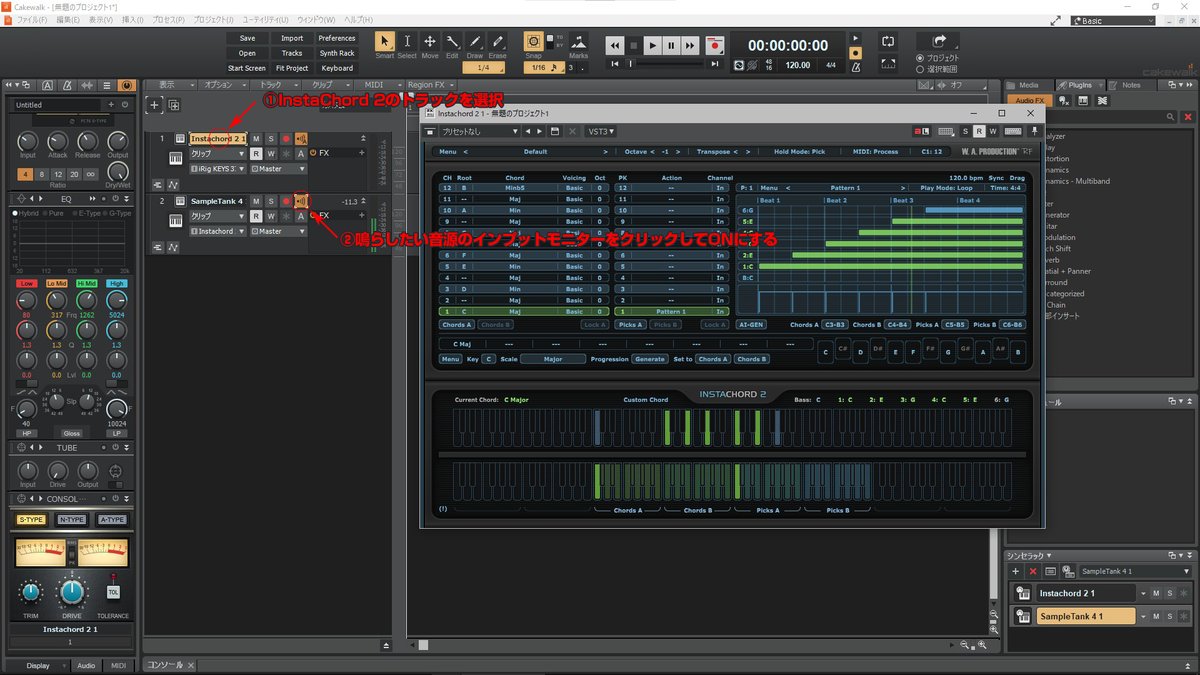The height and width of the screenshot is (675, 1200).
Task: Rewind the transport
Action: [x=614, y=45]
